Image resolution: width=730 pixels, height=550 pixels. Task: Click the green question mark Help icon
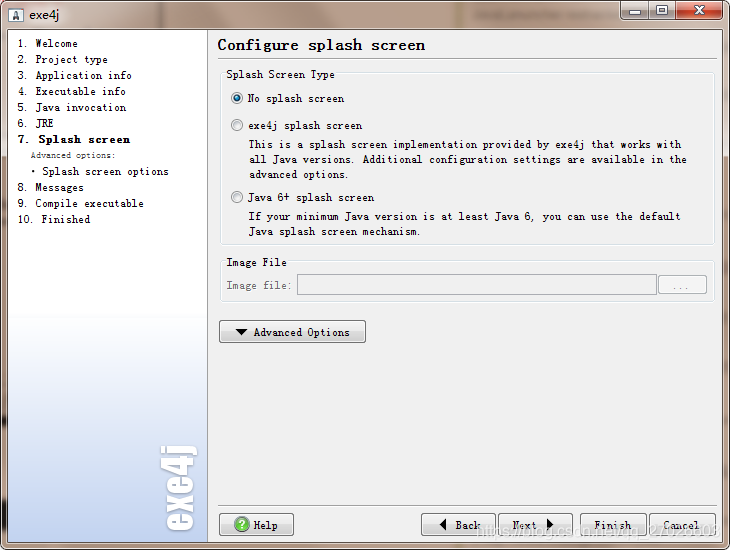(x=242, y=524)
